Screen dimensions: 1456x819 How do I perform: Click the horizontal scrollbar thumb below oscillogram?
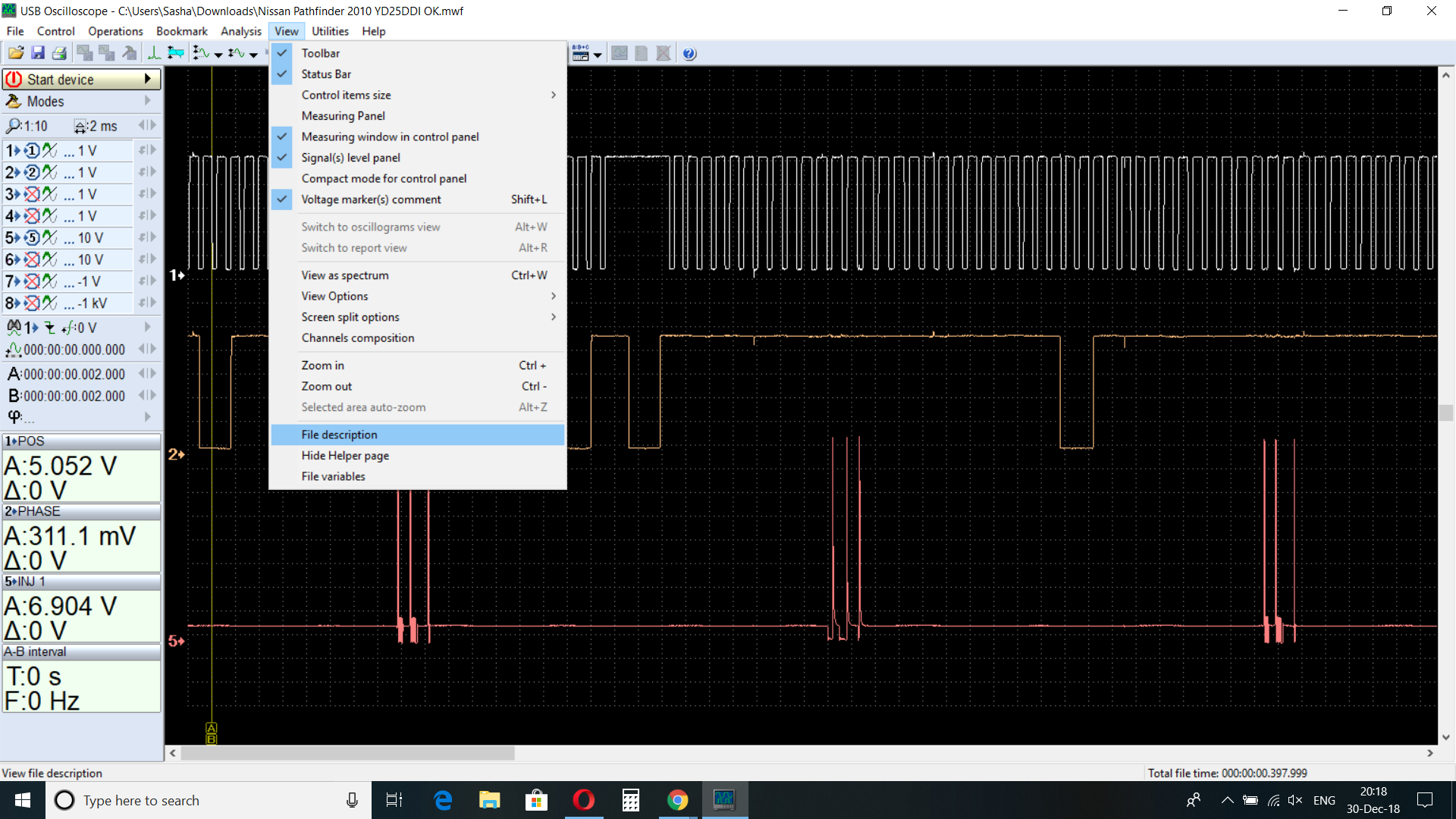347,753
